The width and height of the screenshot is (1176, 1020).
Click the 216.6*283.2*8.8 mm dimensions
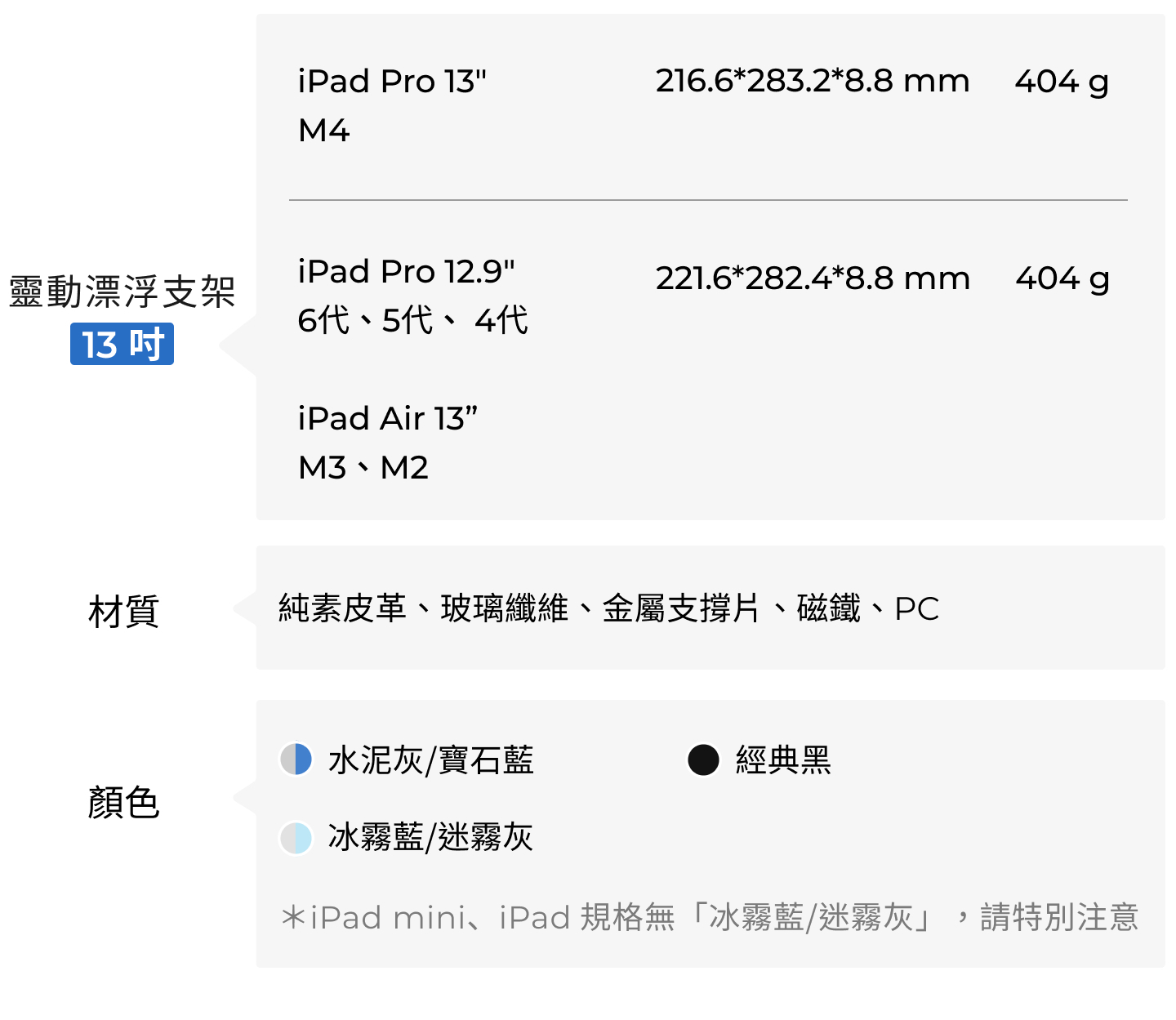[813, 82]
